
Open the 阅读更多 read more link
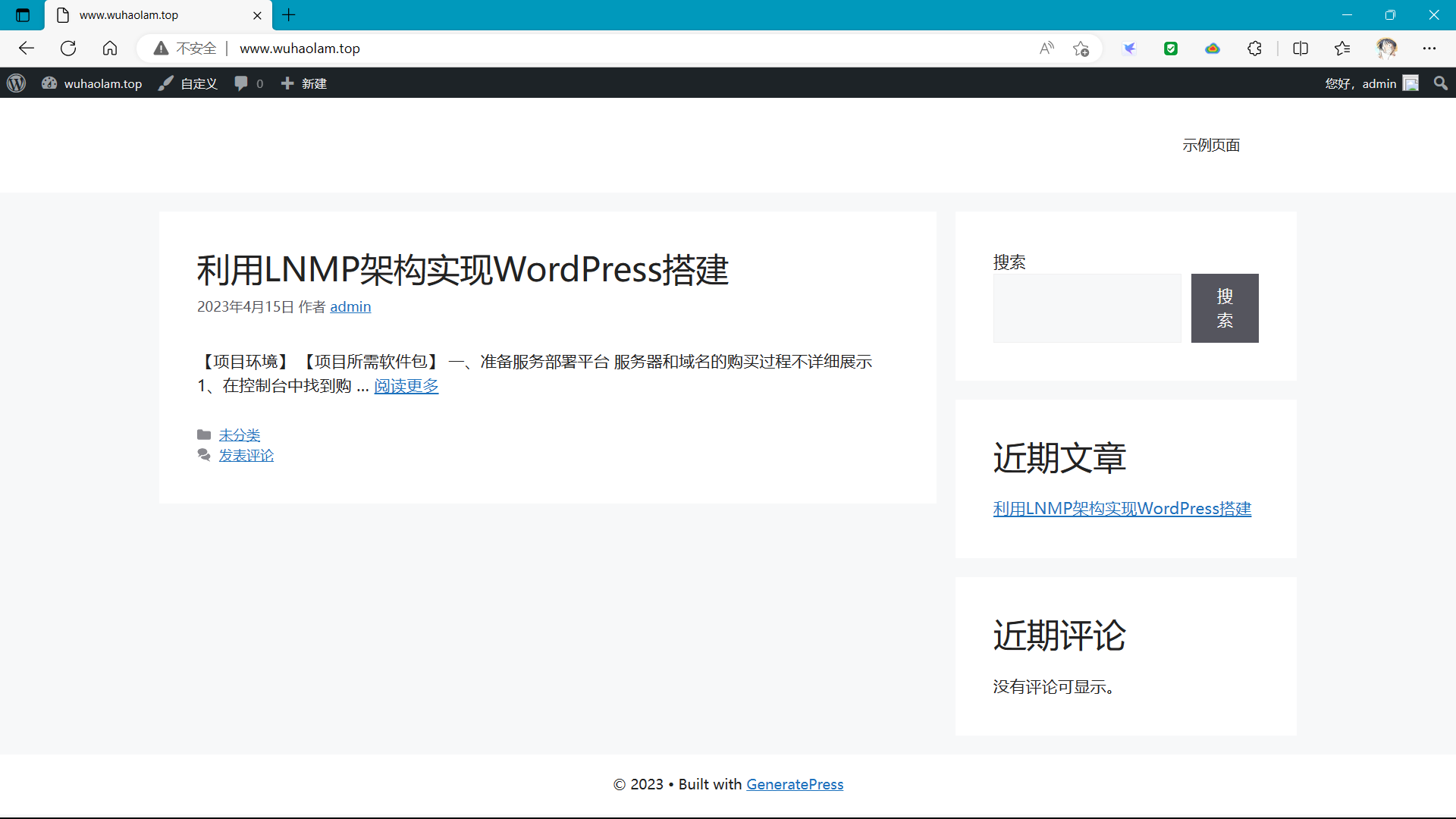tap(406, 386)
